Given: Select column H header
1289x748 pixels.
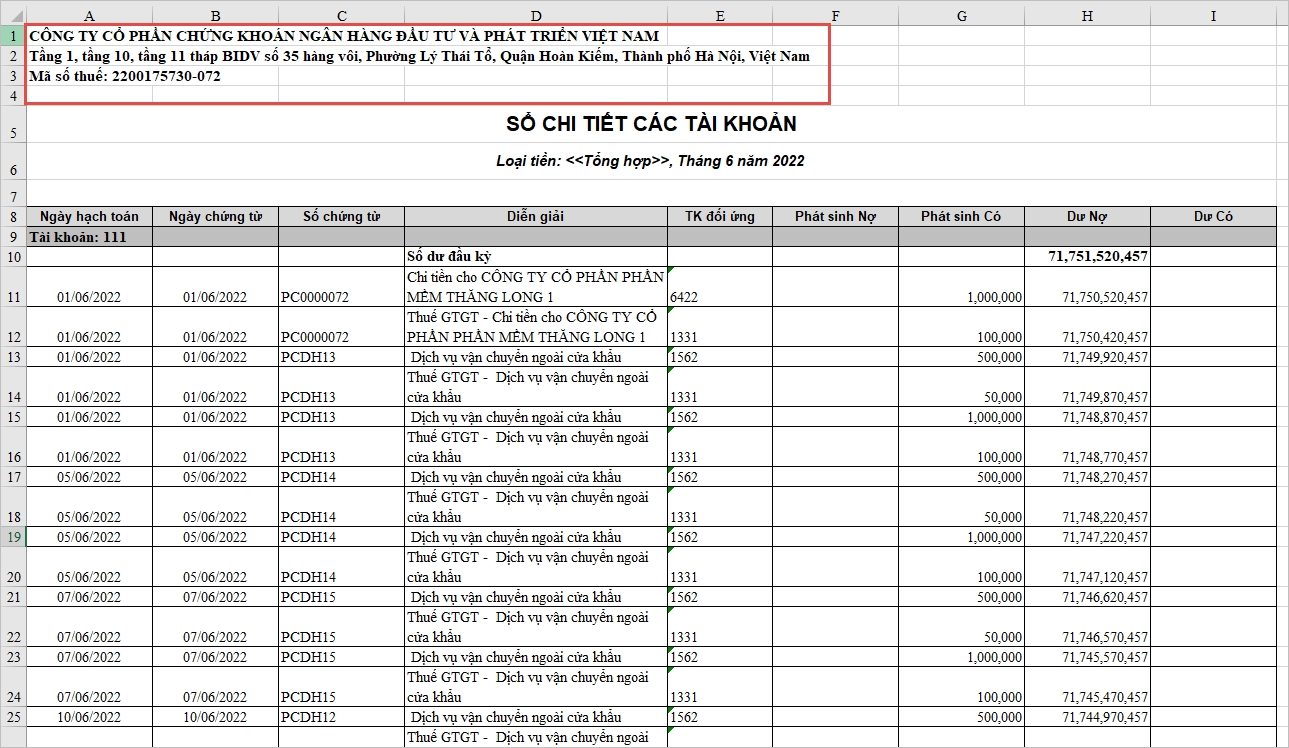Looking at the screenshot, I should click(x=1087, y=16).
